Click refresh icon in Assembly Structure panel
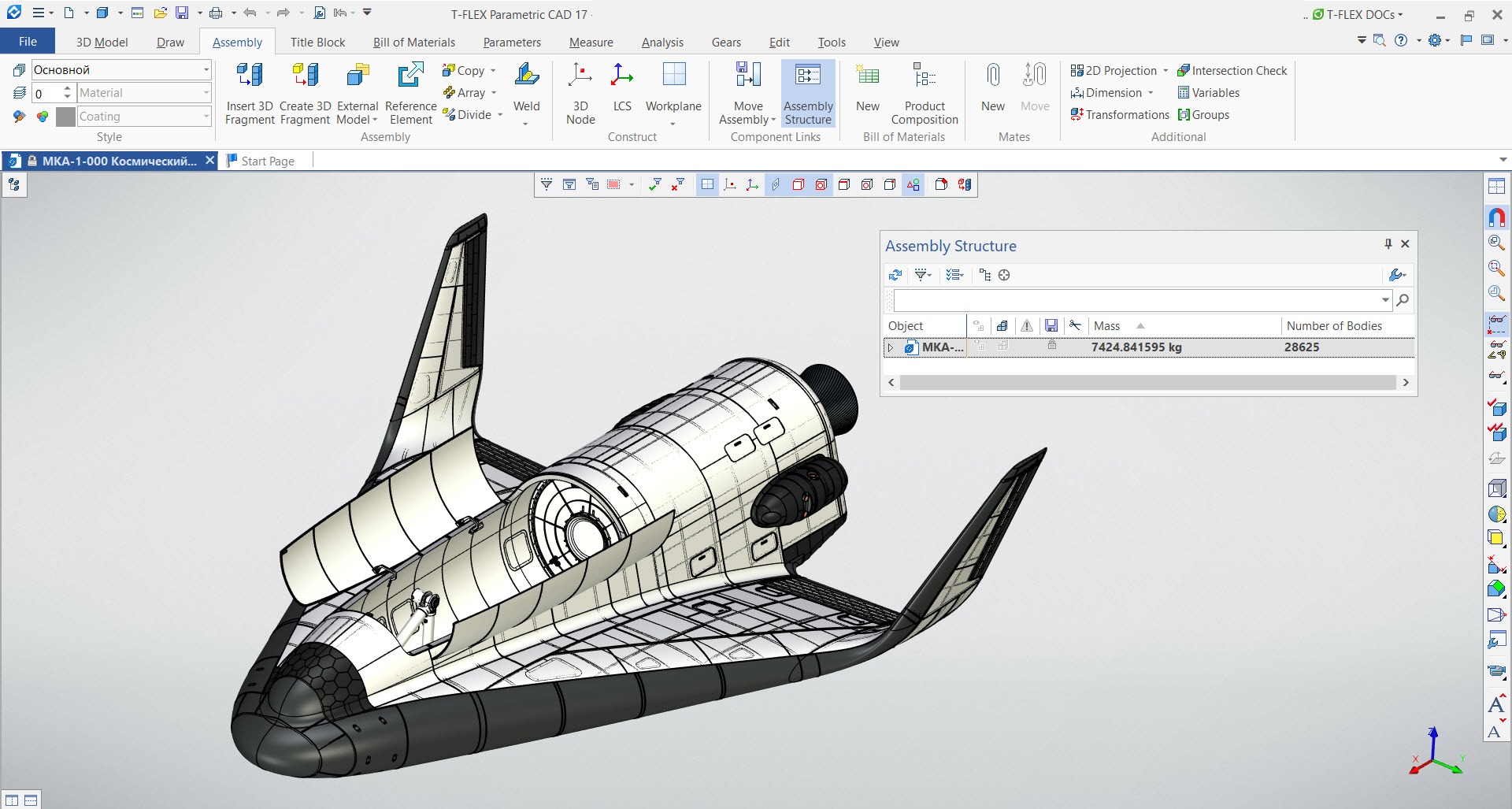1512x809 pixels. tap(895, 275)
